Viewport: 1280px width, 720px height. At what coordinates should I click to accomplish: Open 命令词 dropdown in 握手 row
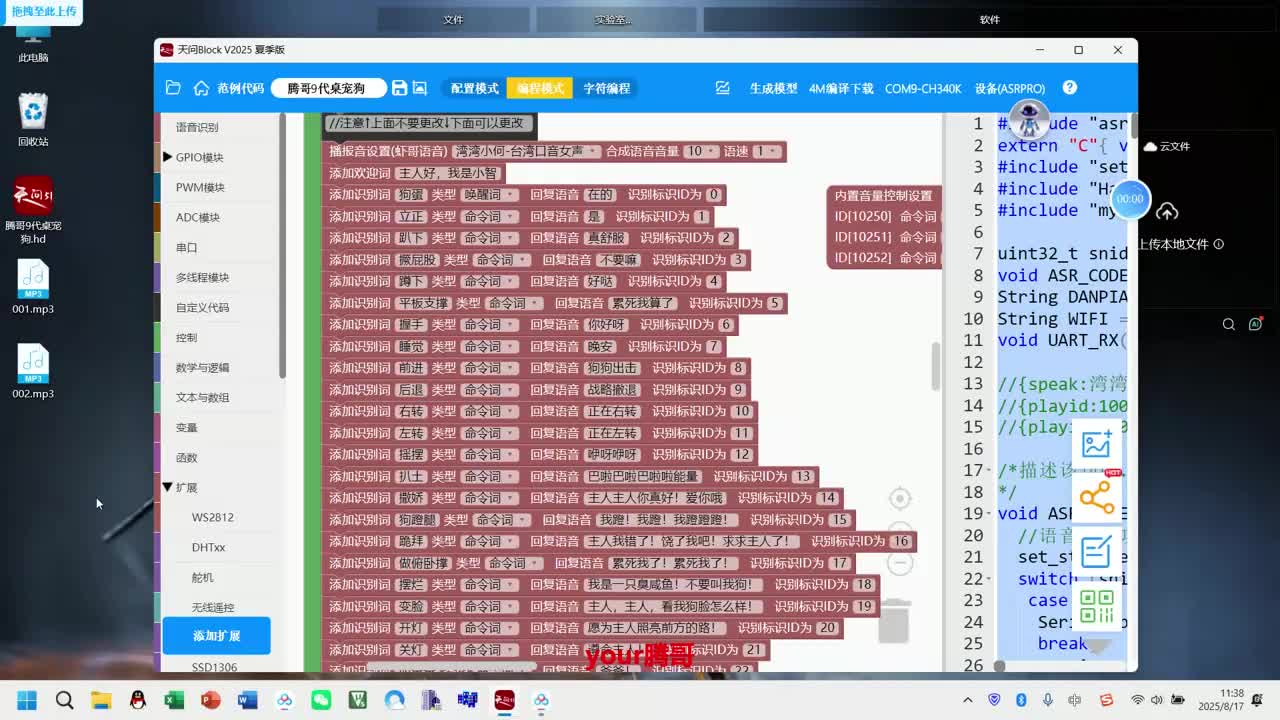[x=489, y=324]
